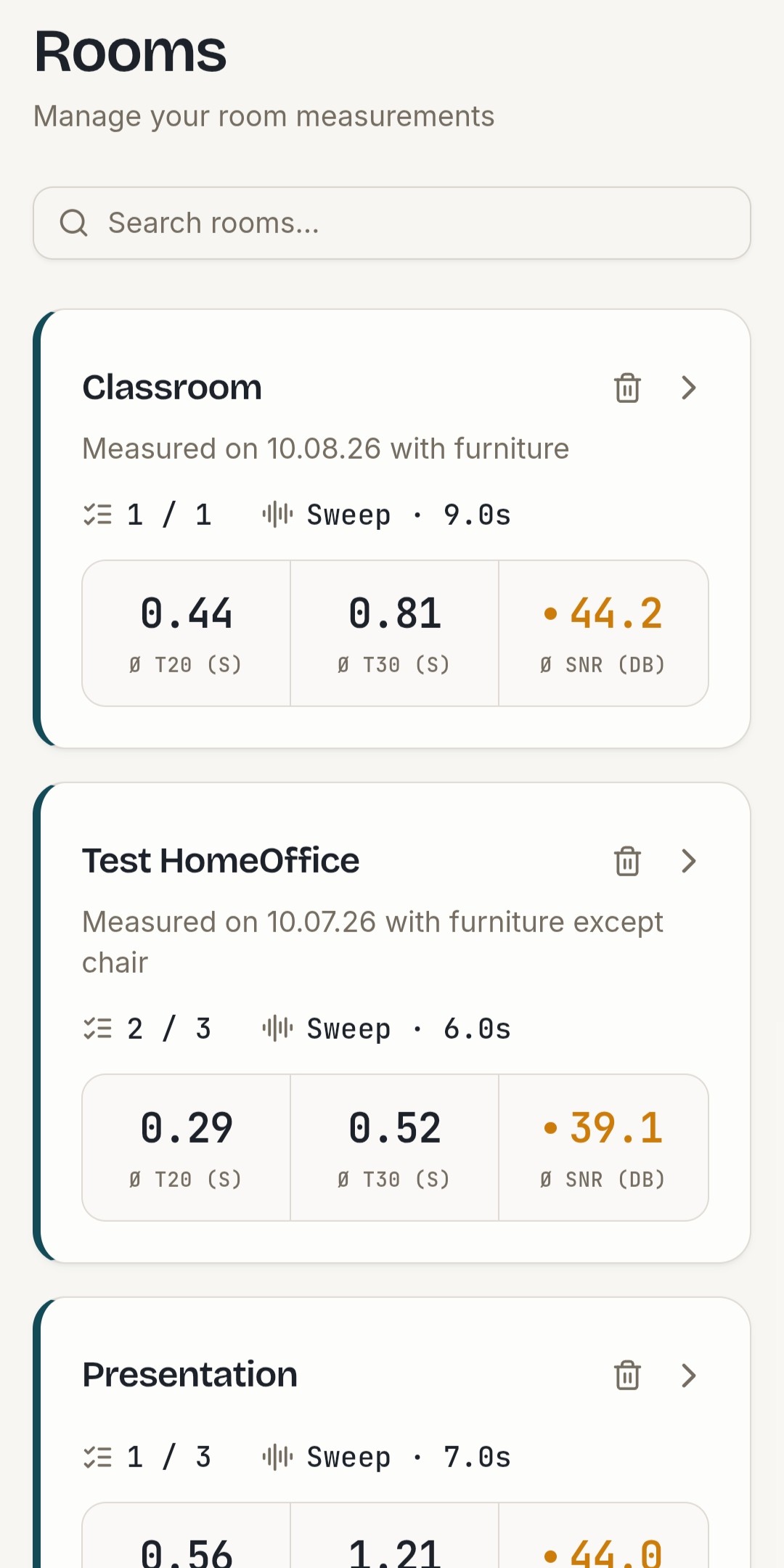Select Test HomeOffice SNR 39.1 tile

click(x=603, y=1147)
